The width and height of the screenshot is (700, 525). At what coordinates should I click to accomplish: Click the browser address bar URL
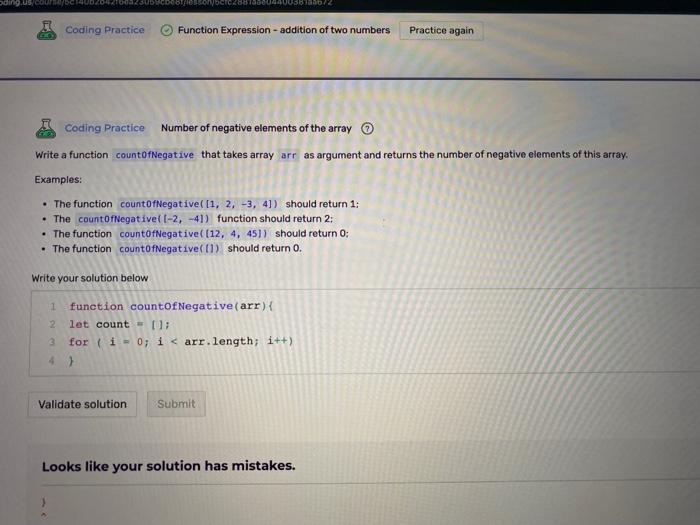(x=166, y=3)
